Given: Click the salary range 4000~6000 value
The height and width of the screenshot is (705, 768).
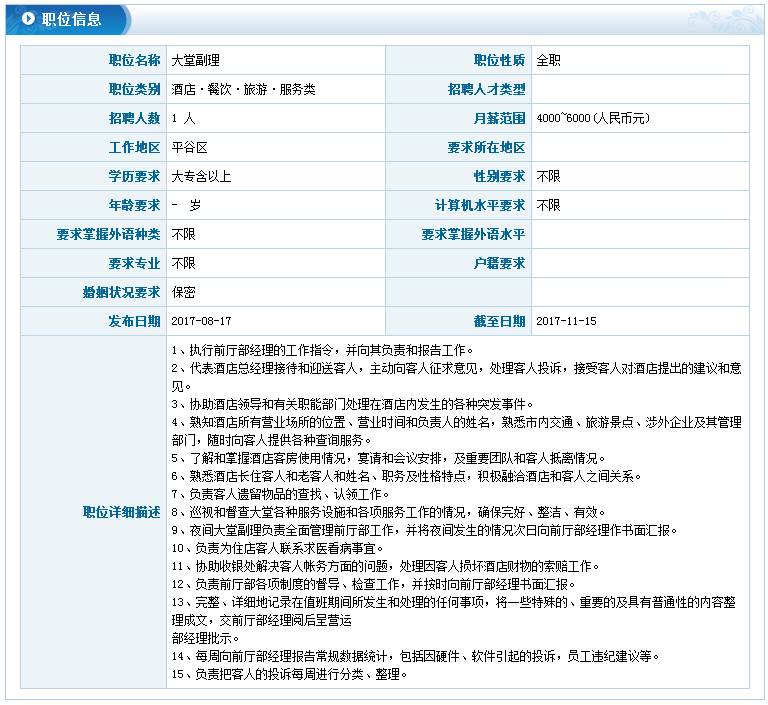Looking at the screenshot, I should click(593, 118).
